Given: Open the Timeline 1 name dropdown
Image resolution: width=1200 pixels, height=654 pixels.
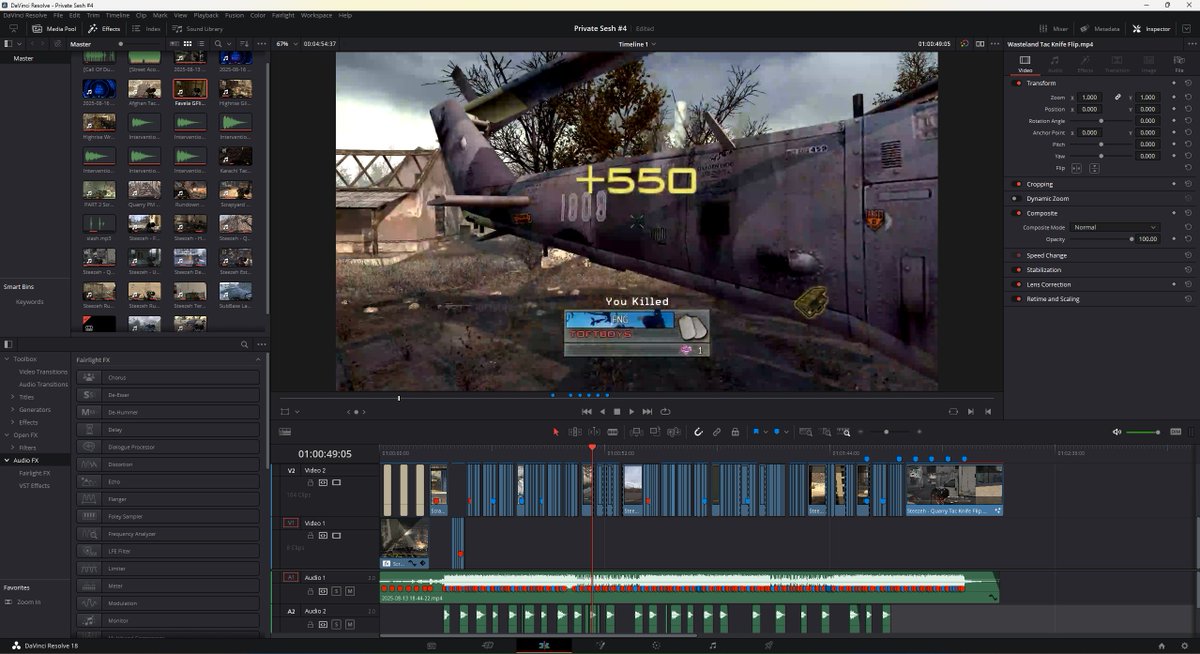Looking at the screenshot, I should (636, 44).
